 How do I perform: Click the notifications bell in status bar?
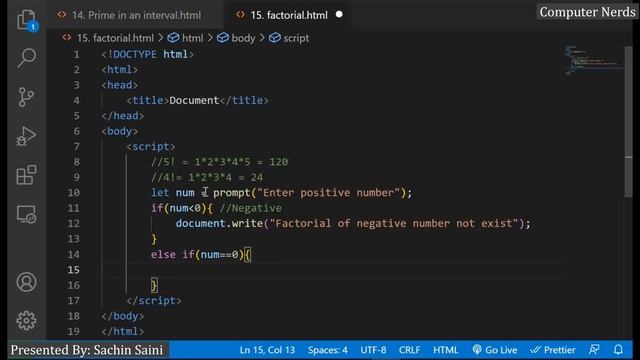coord(618,350)
